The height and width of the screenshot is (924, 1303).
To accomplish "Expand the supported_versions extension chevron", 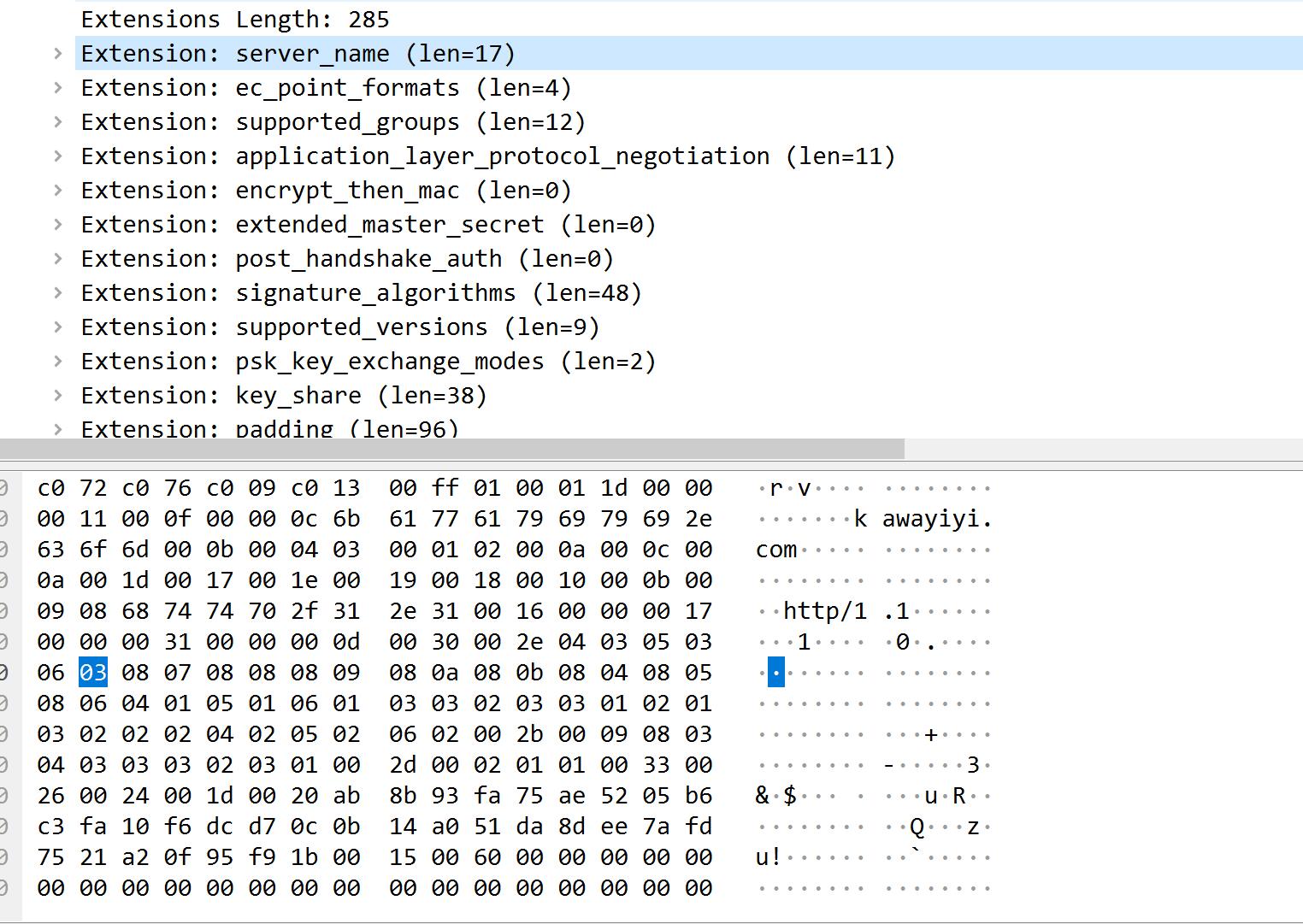I will point(57,327).
